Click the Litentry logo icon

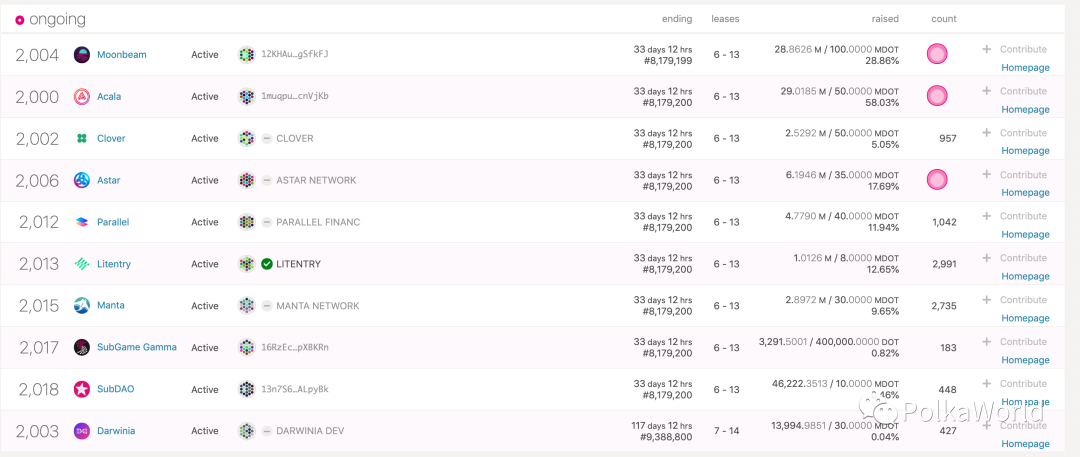click(82, 264)
